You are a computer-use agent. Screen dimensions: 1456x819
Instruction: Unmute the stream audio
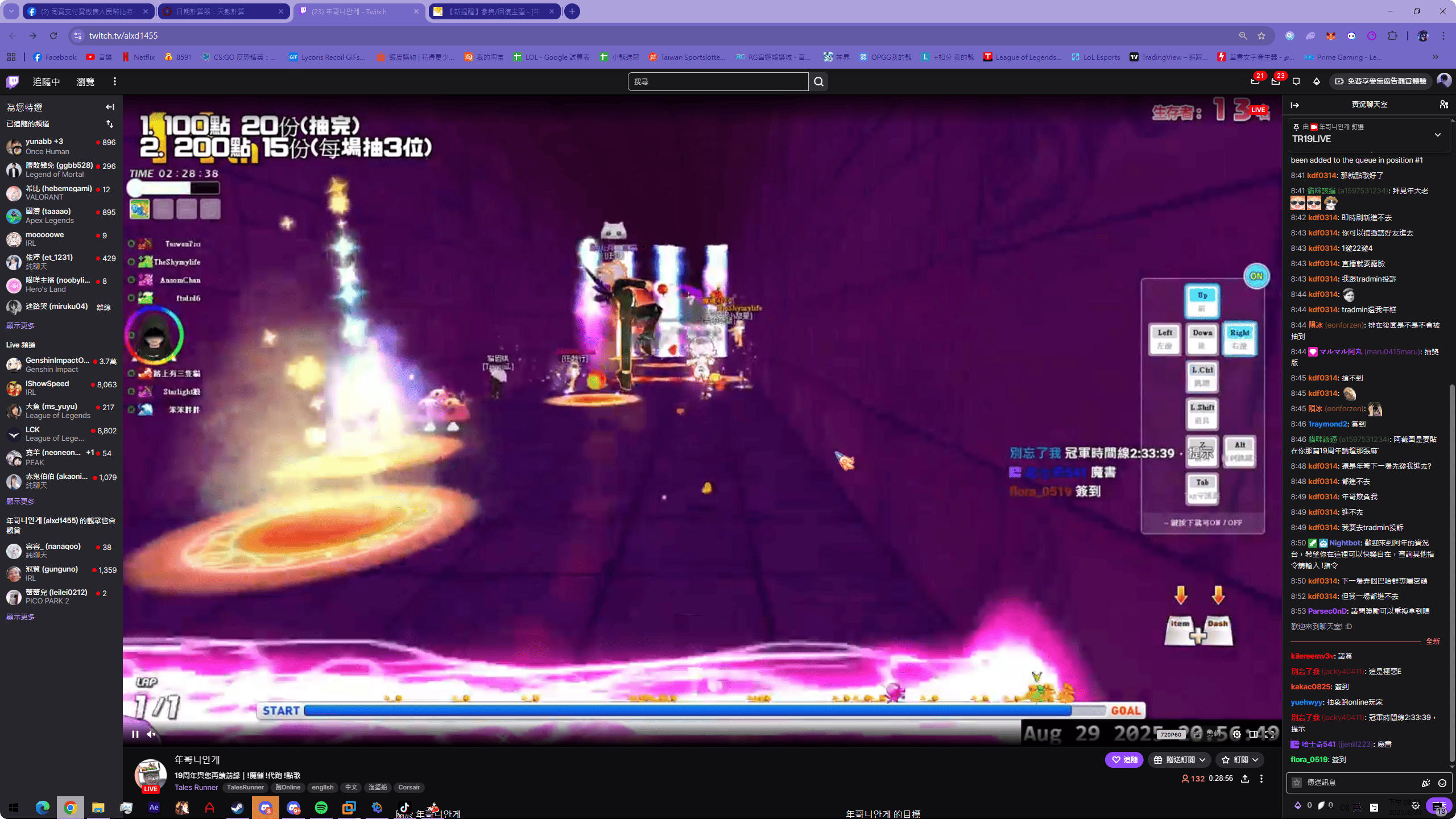[x=151, y=734]
